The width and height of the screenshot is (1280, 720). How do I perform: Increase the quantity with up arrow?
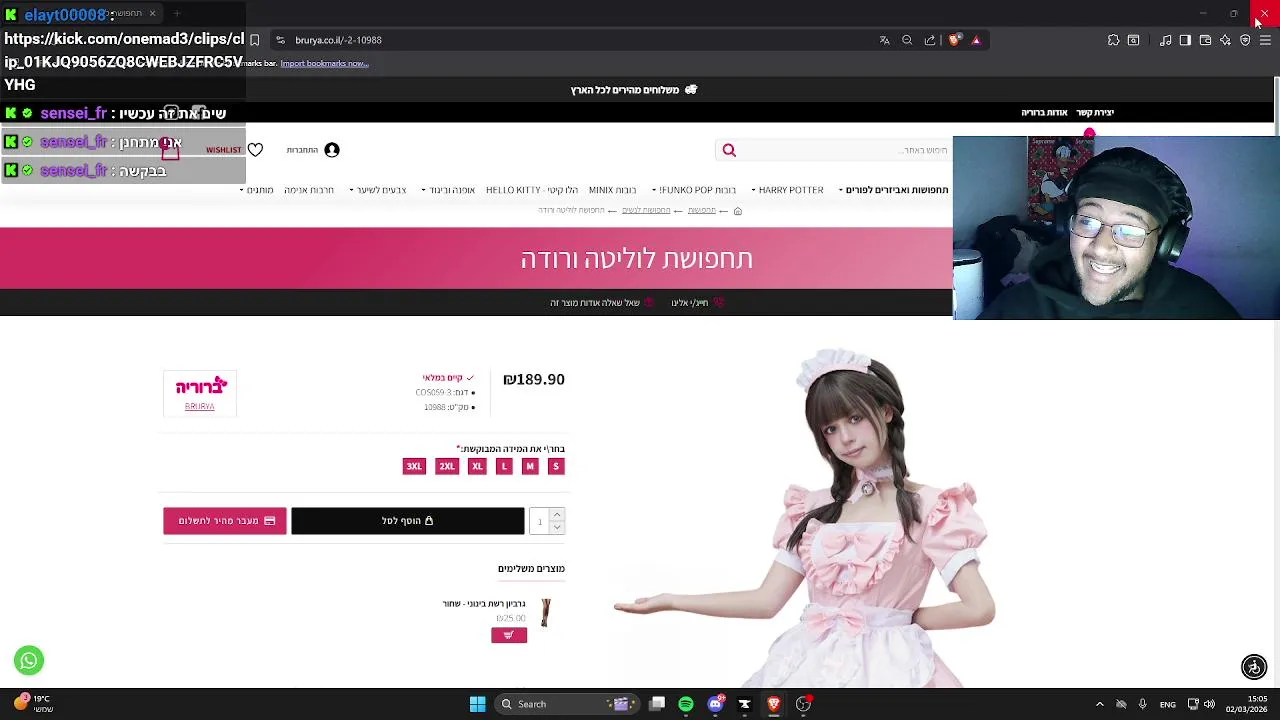click(557, 515)
